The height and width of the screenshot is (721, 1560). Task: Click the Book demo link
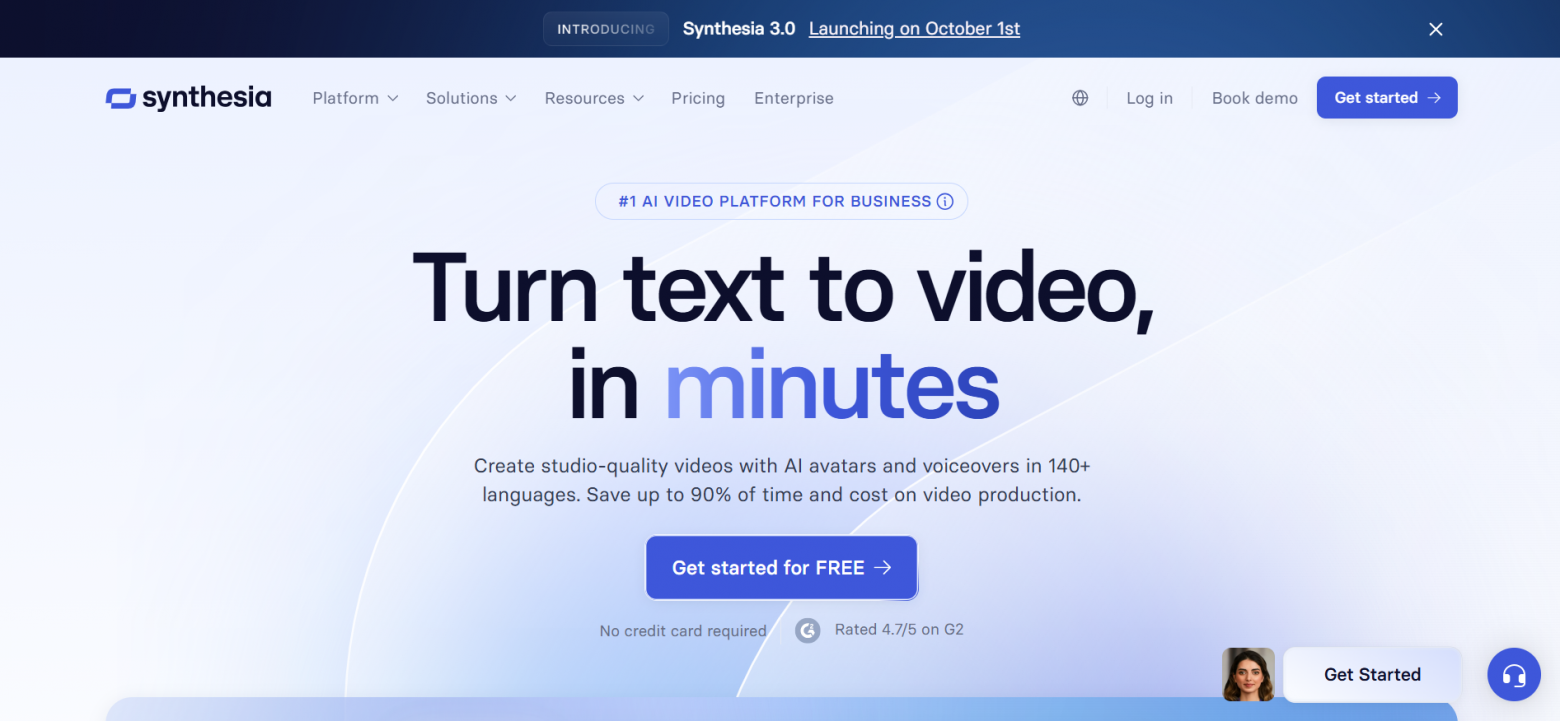click(1255, 98)
